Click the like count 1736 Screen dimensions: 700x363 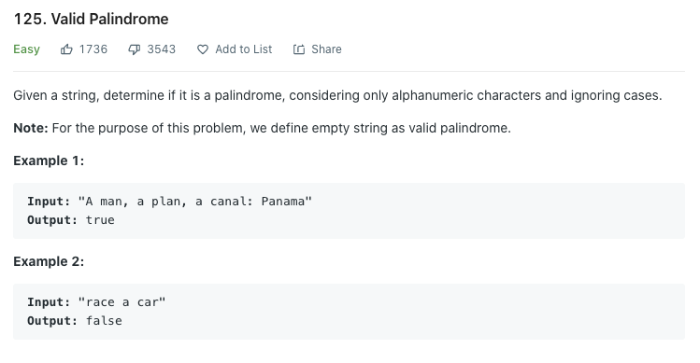pyautogui.click(x=93, y=49)
